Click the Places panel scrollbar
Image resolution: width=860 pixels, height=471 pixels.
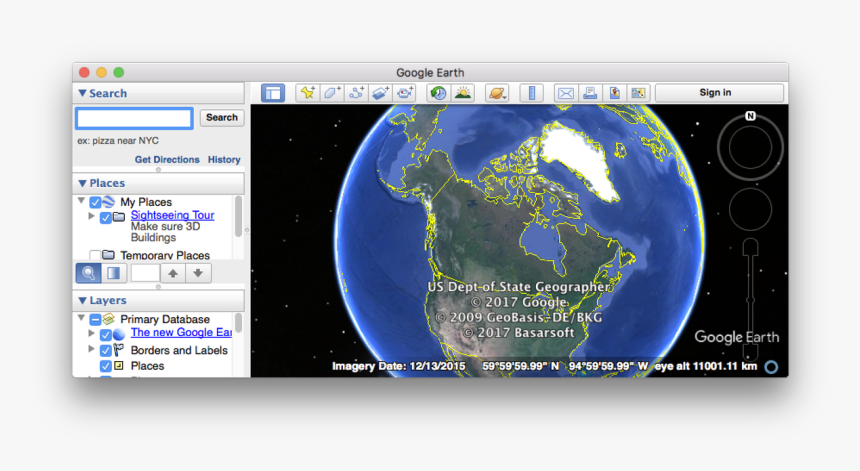tap(239, 217)
